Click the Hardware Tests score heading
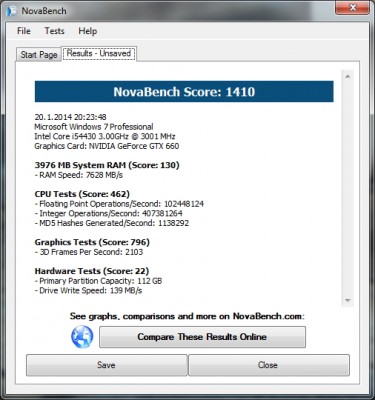This screenshot has height=400, width=375. point(92,271)
